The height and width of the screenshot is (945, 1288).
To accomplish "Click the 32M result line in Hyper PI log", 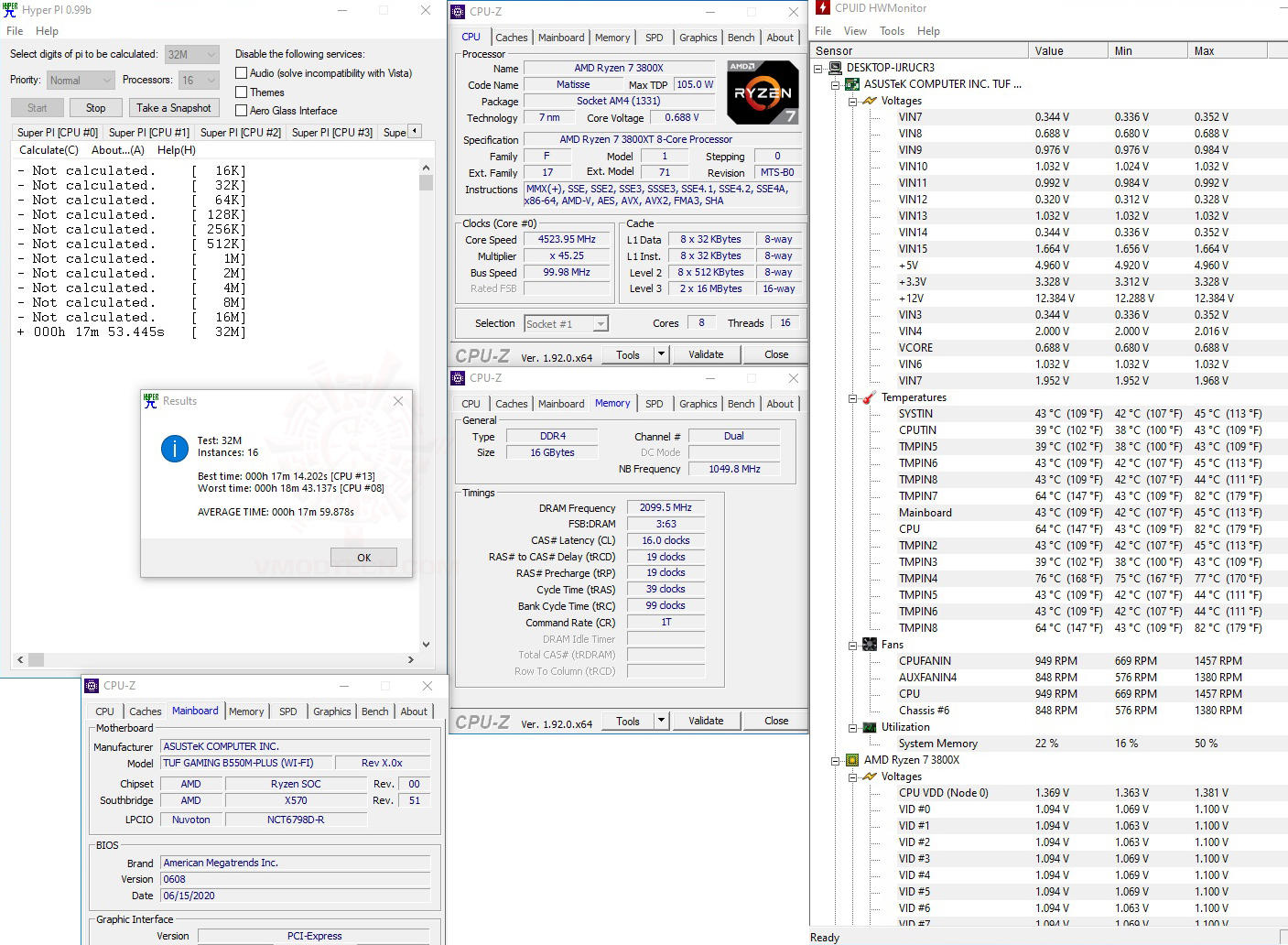I will point(133,332).
